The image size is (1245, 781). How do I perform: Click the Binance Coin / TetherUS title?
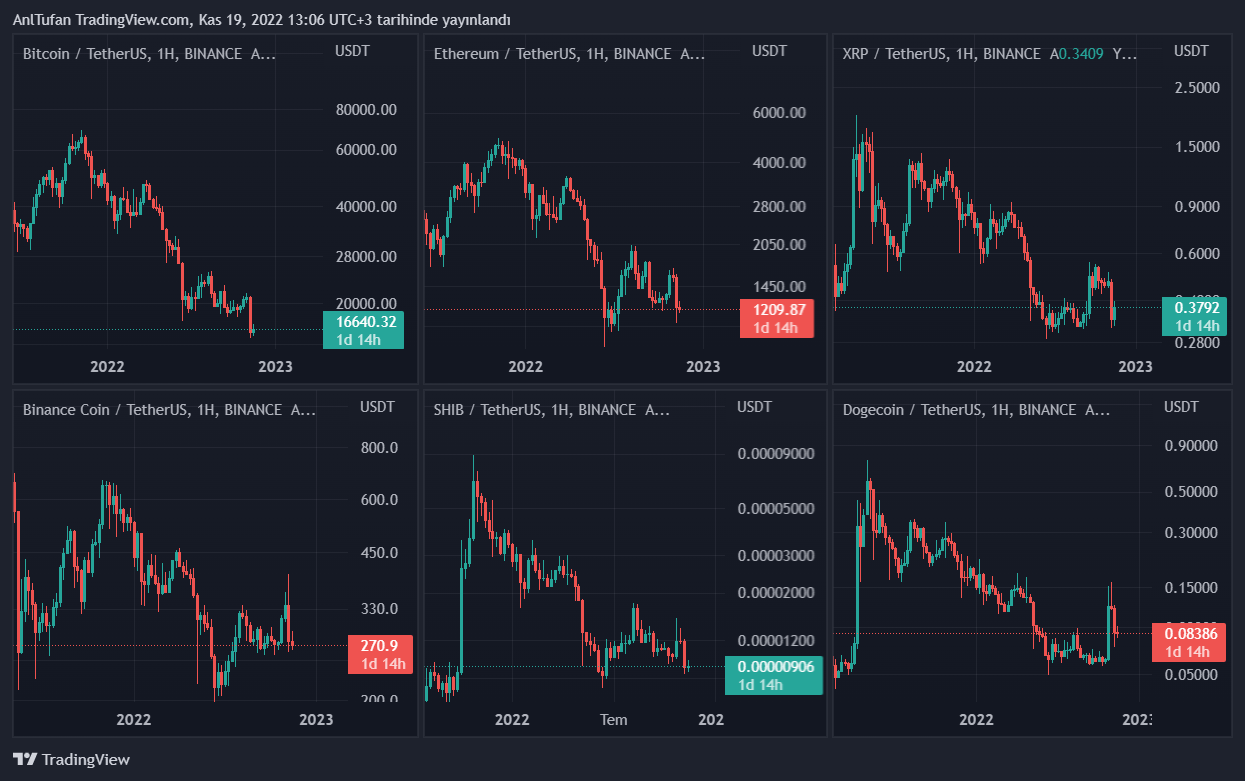tap(168, 409)
